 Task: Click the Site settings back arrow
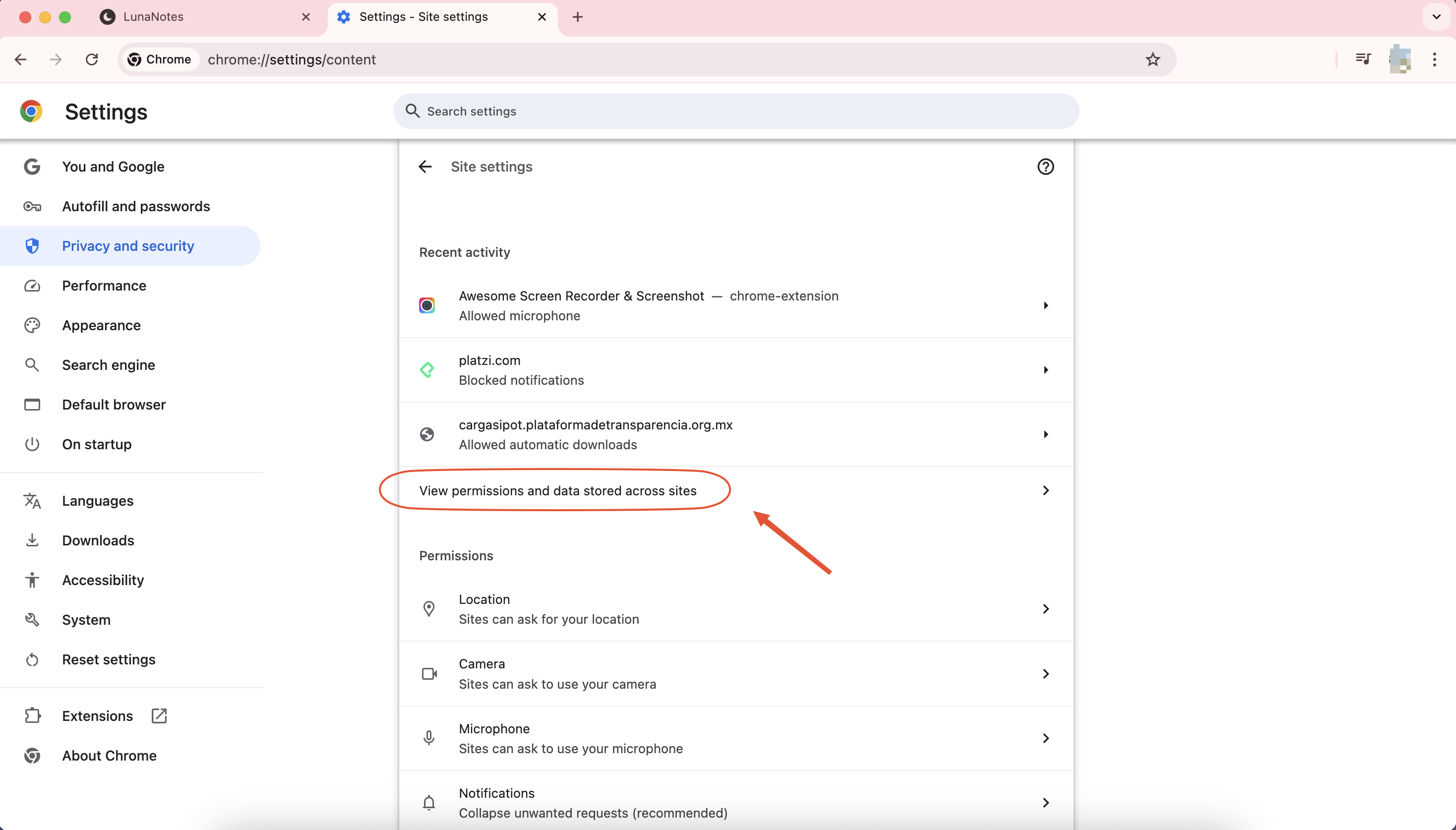point(425,167)
